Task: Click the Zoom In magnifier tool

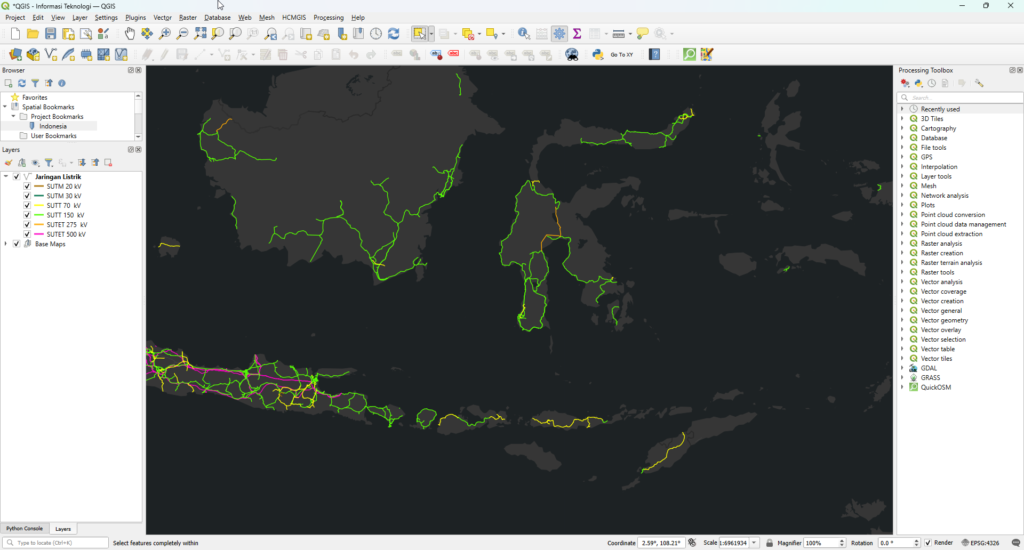Action: (x=165, y=34)
